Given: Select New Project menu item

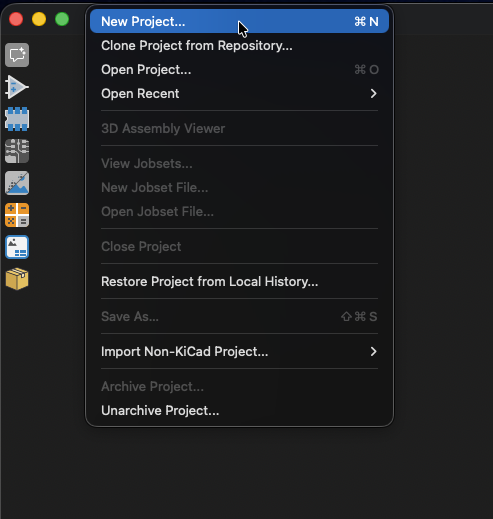Looking at the screenshot, I should [239, 22].
